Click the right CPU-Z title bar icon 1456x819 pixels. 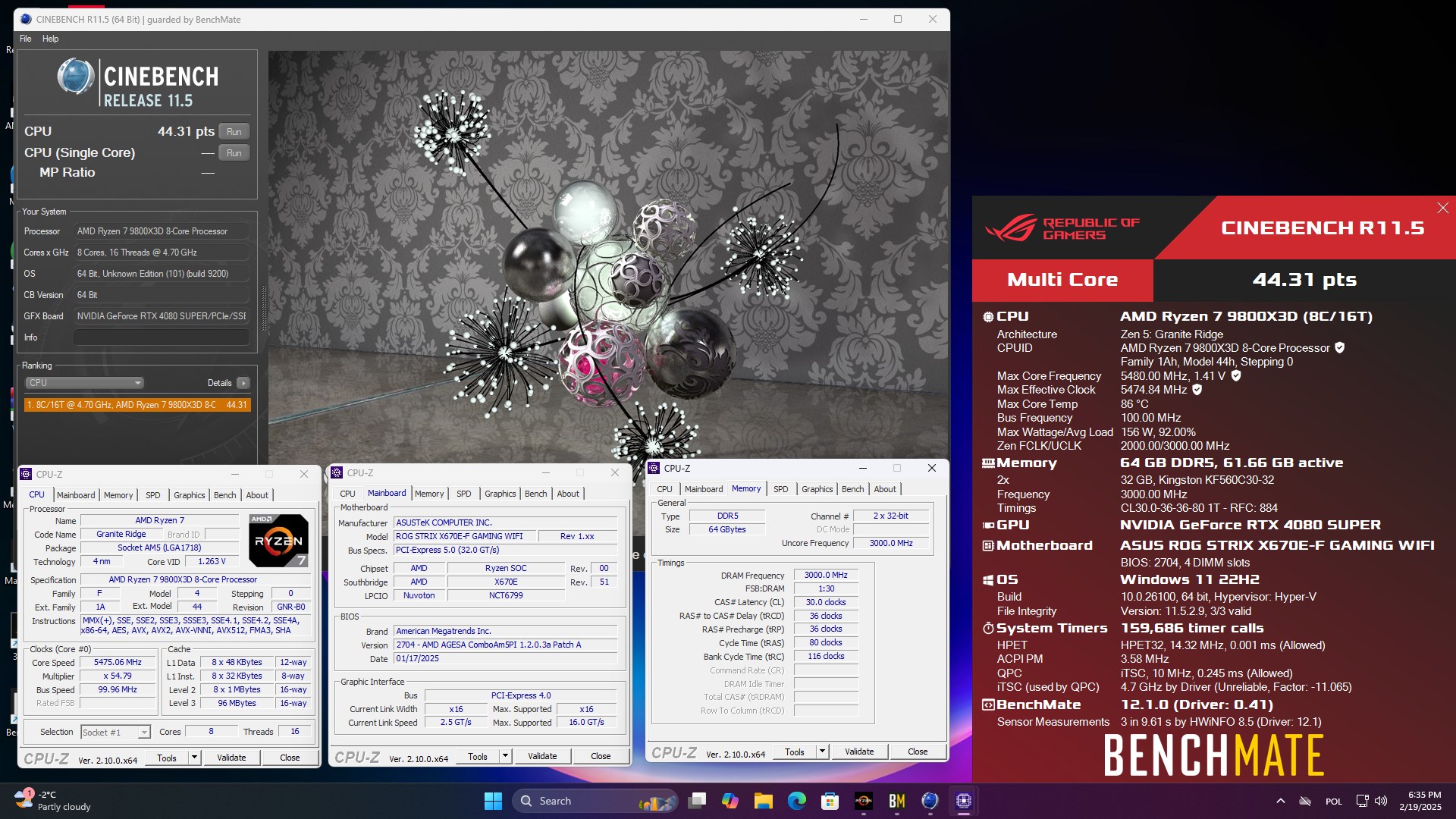click(x=654, y=468)
